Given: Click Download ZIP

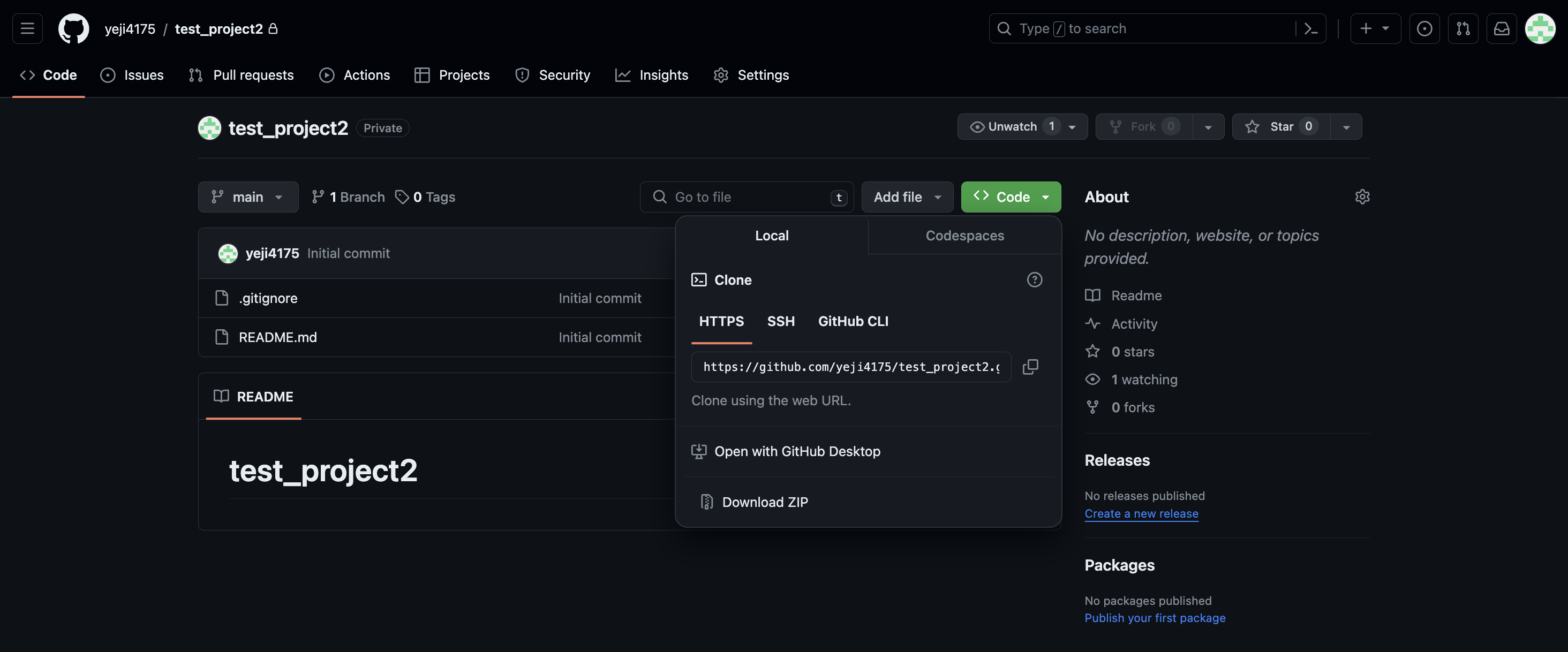Looking at the screenshot, I should (765, 502).
